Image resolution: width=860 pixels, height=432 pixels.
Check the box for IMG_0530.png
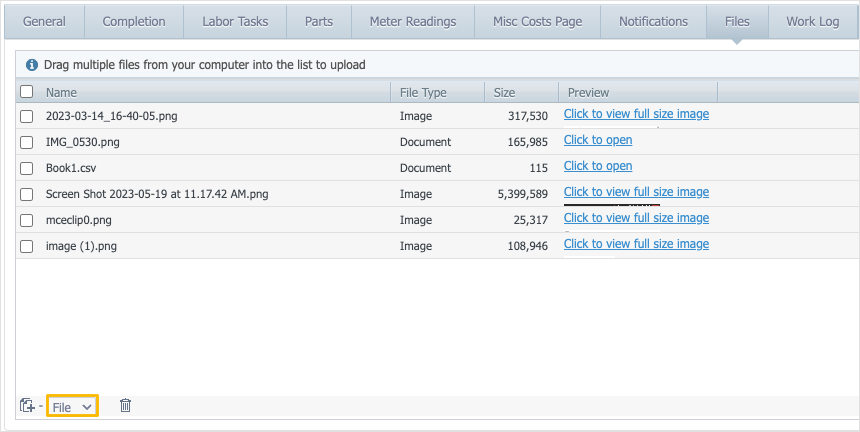[27, 142]
